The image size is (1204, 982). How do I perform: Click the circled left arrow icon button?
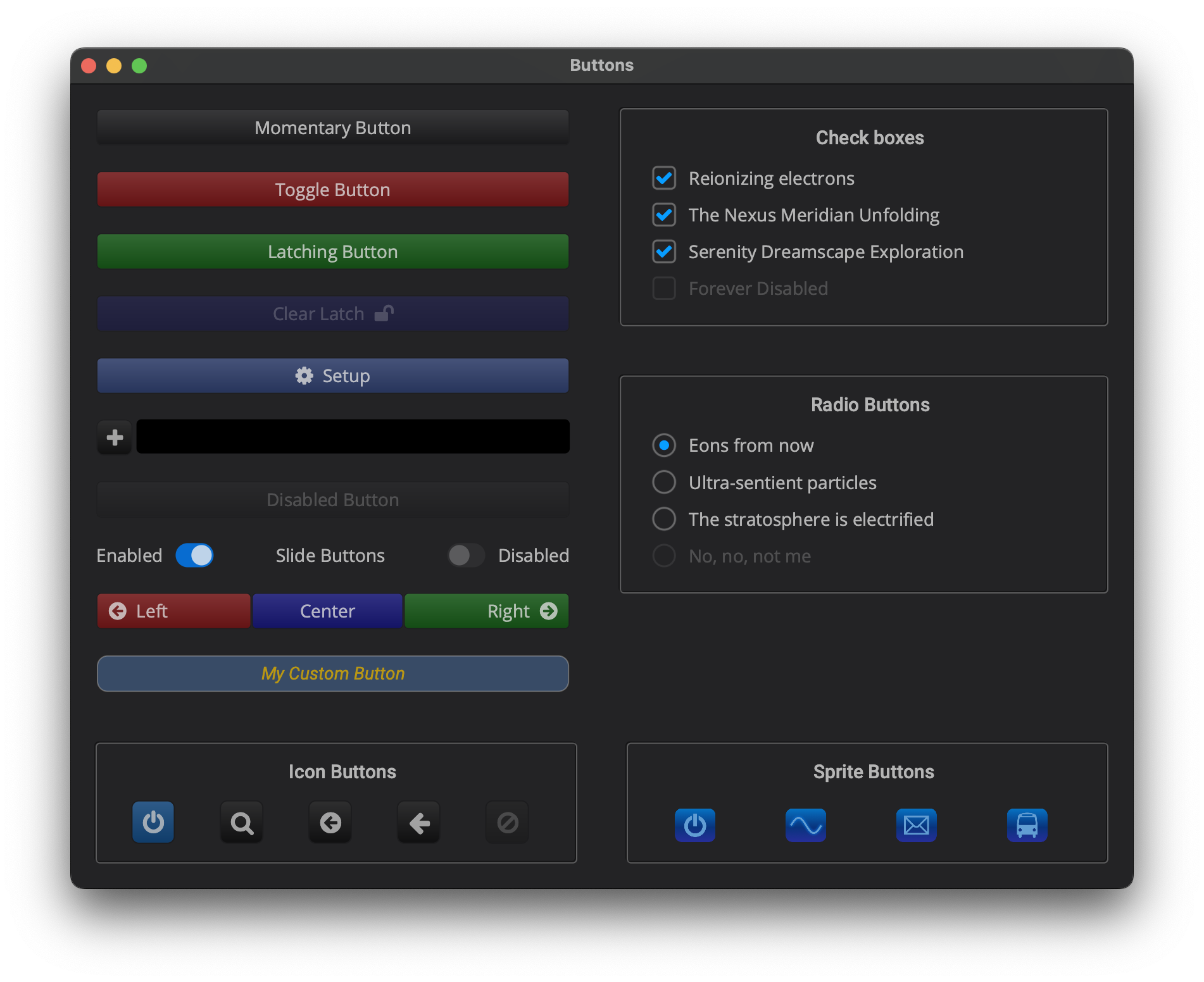(330, 823)
